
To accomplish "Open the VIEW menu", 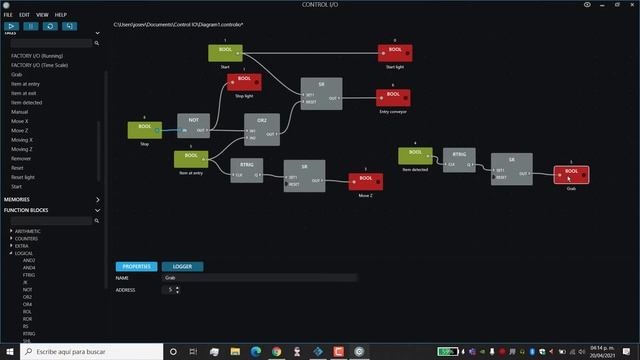I will coord(42,15).
